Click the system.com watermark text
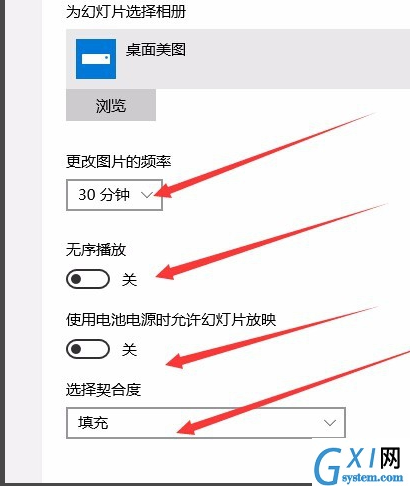 [372, 477]
